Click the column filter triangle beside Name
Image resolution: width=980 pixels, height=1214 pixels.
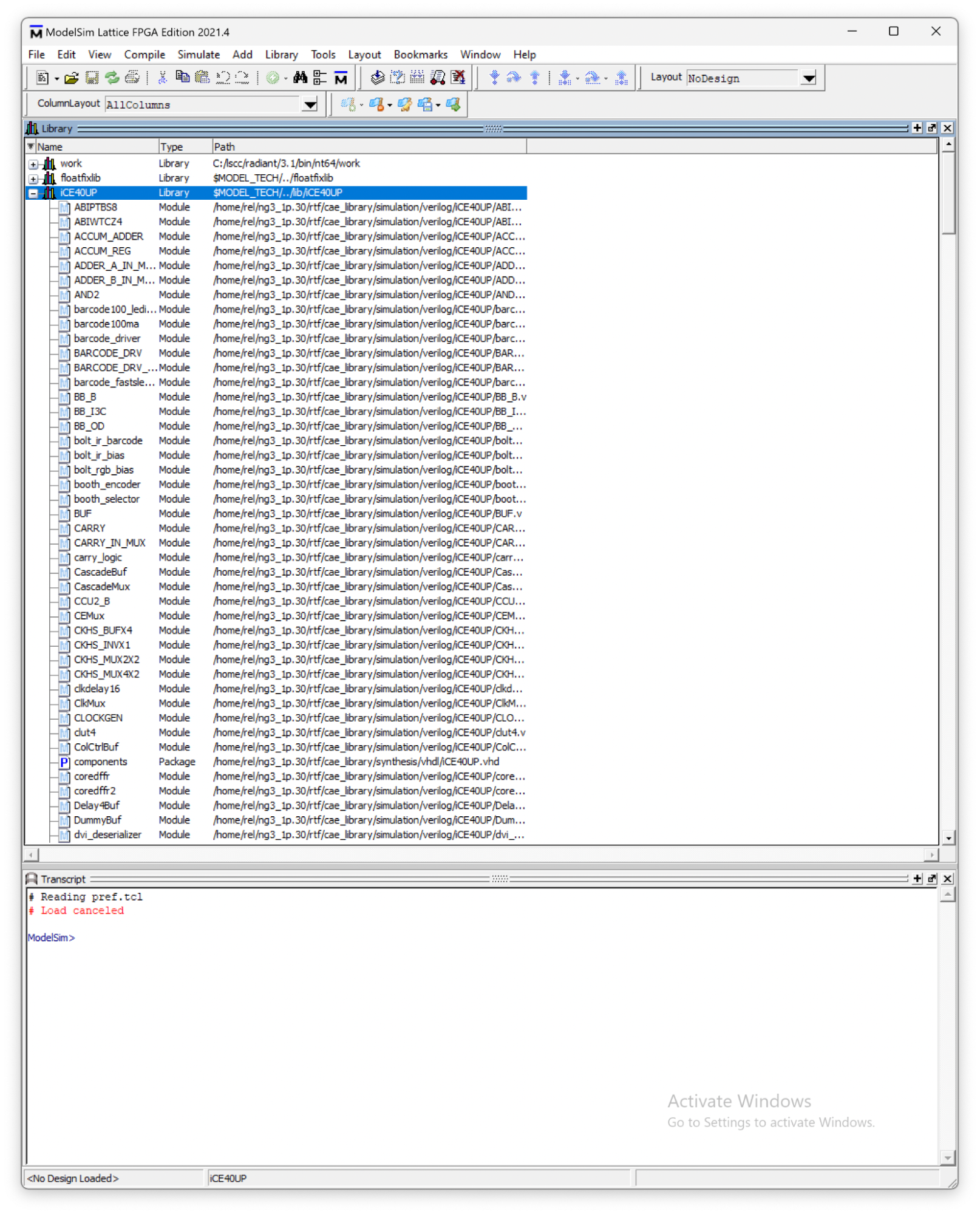30,146
